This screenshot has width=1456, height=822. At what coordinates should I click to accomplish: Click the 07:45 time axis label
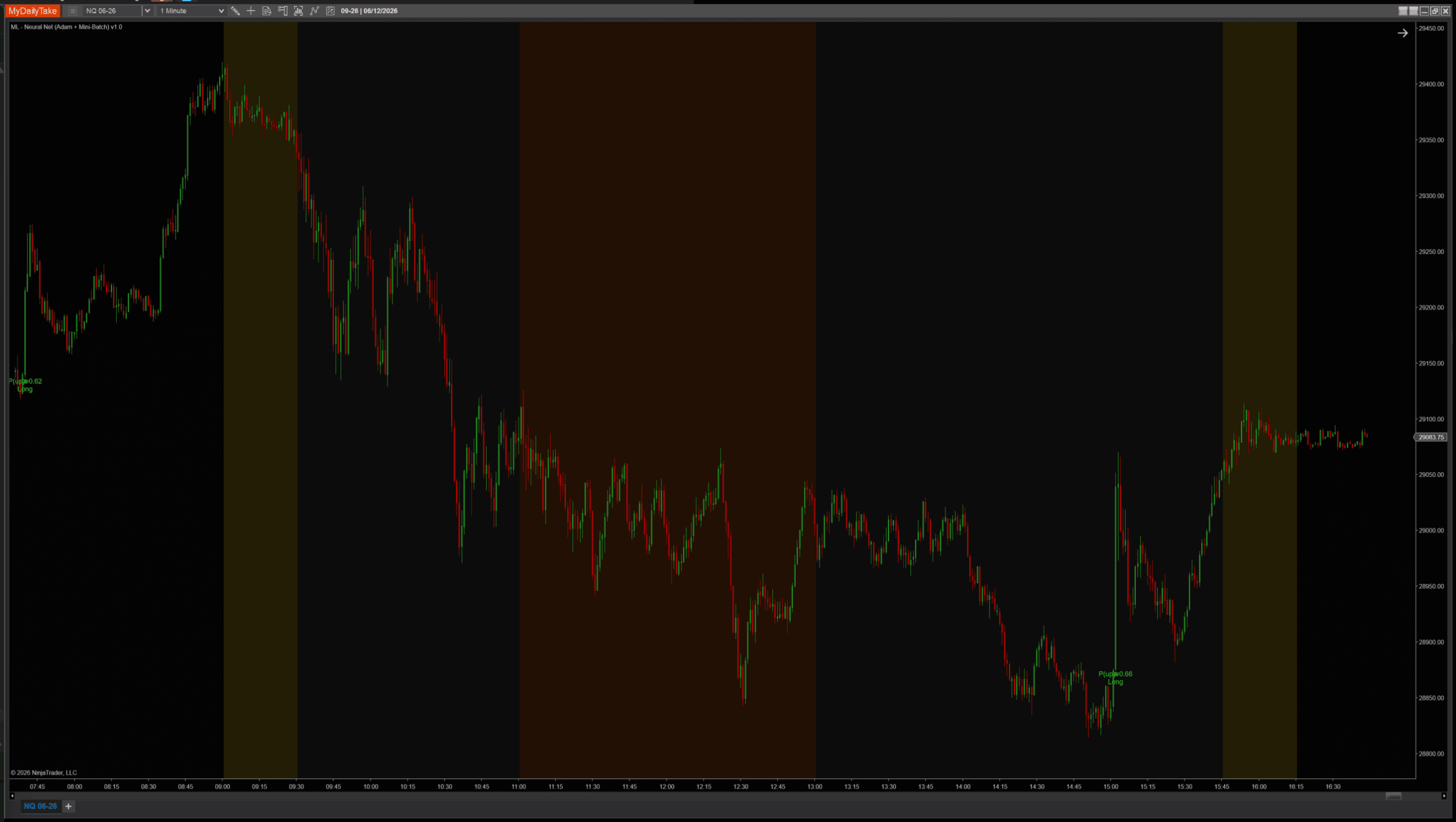pyautogui.click(x=38, y=787)
